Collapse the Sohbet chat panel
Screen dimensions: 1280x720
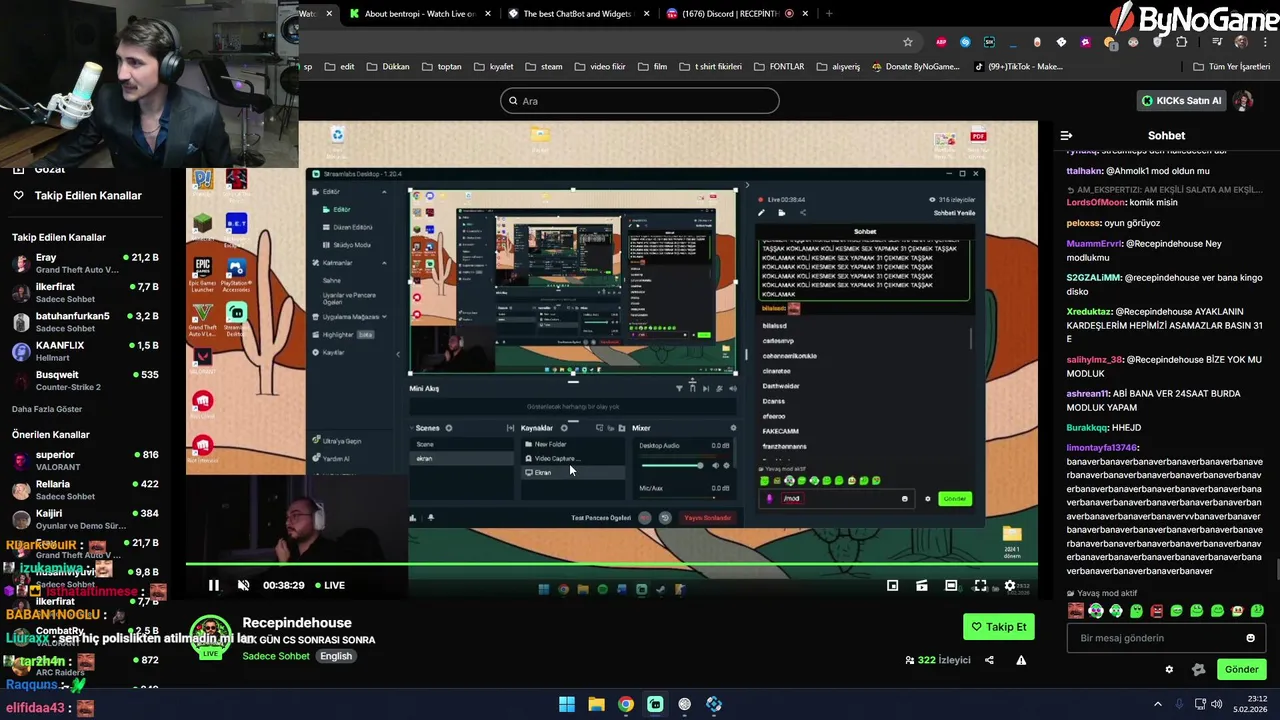pyautogui.click(x=1066, y=135)
